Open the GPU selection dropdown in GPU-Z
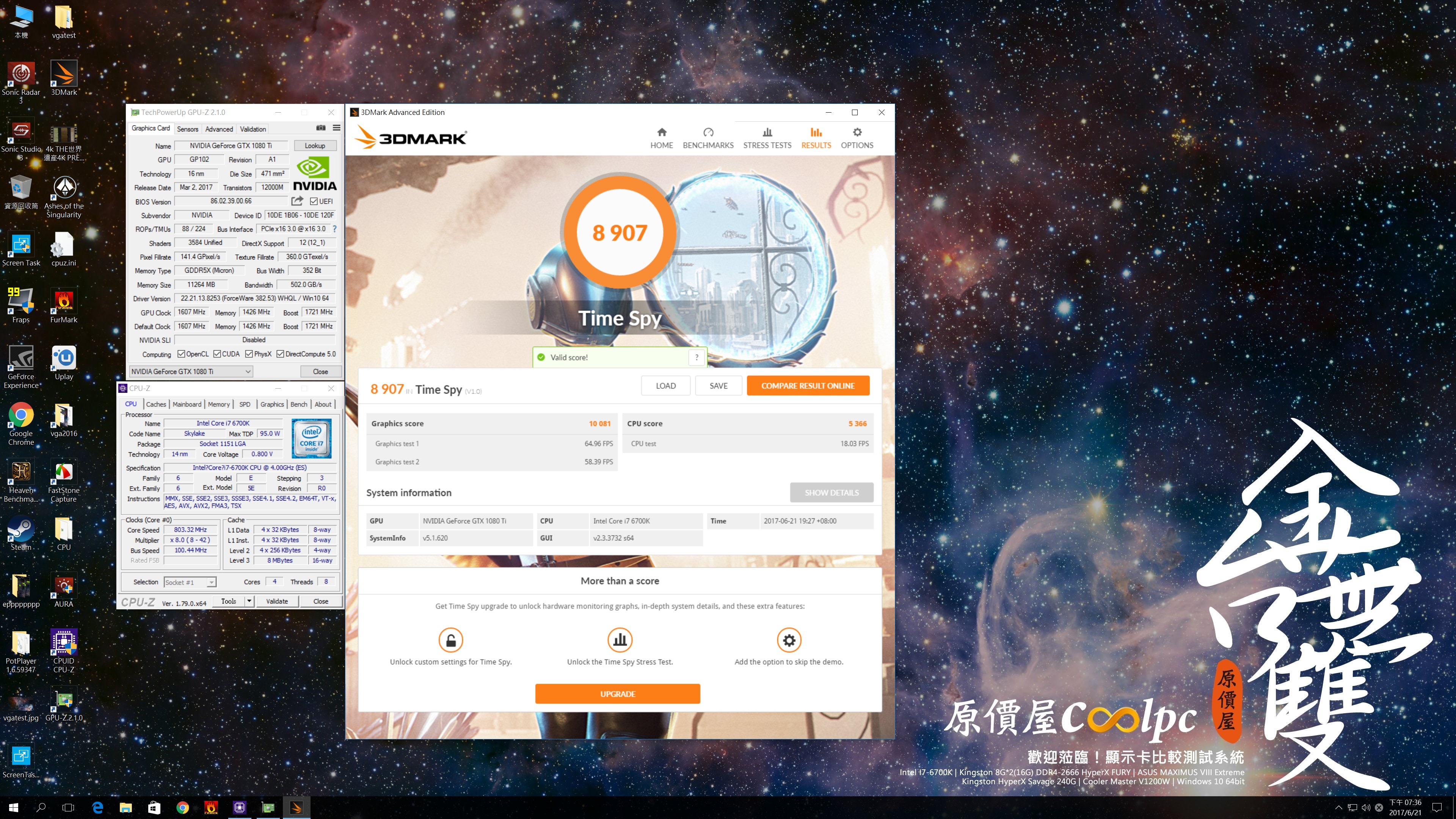Image resolution: width=1456 pixels, height=819 pixels. click(190, 371)
